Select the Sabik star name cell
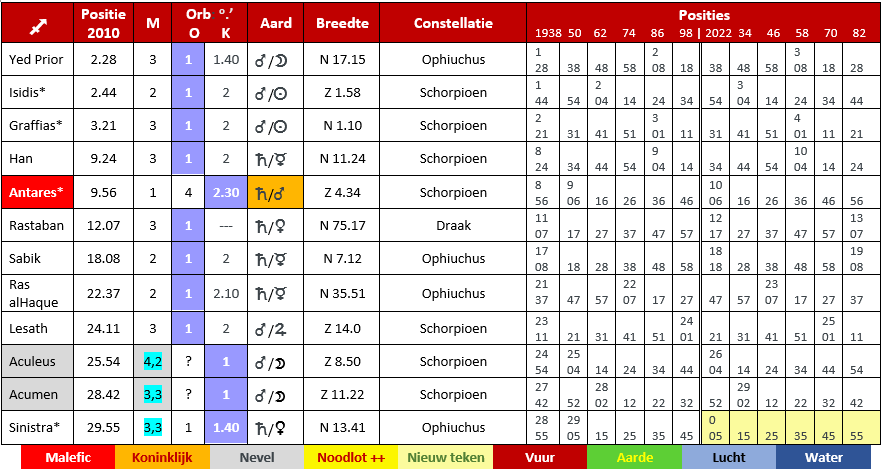 pyautogui.click(x=37, y=259)
